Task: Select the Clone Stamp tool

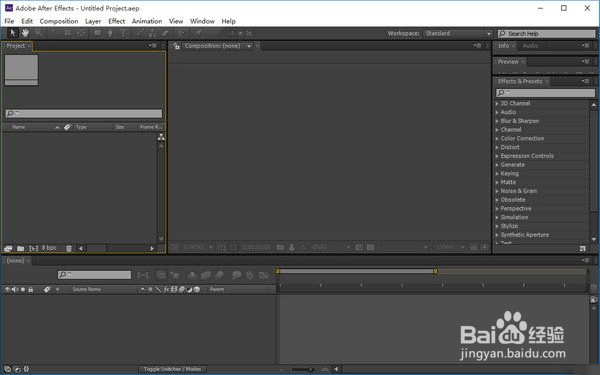Action: (x=152, y=33)
